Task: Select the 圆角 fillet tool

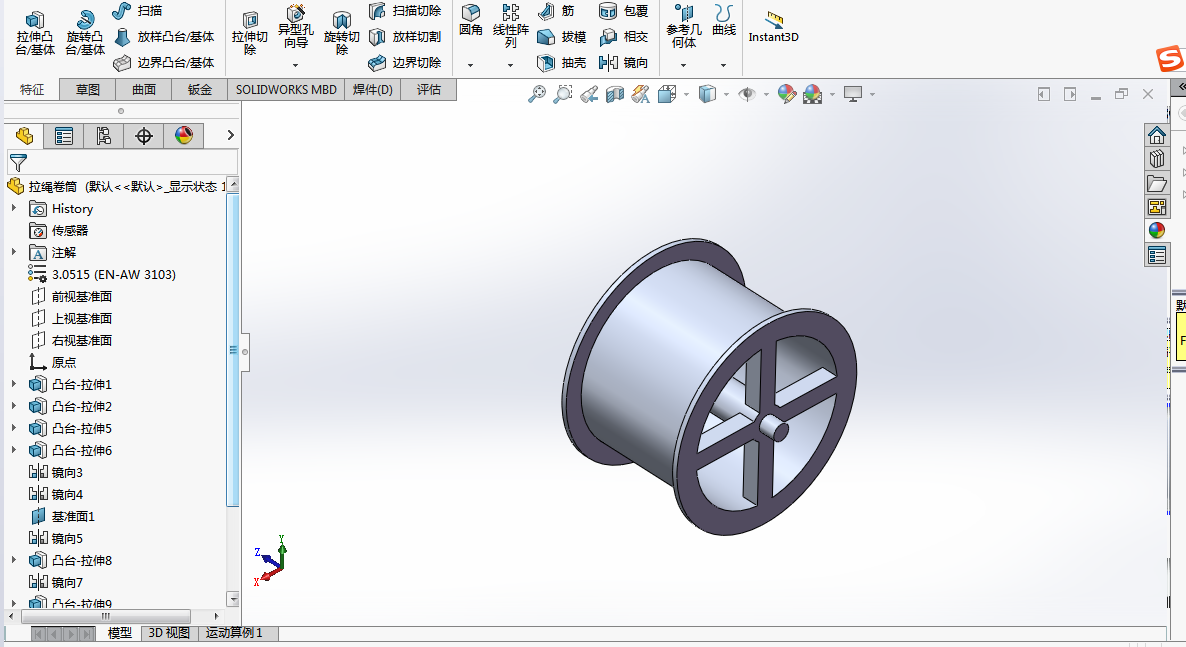Action: point(470,20)
